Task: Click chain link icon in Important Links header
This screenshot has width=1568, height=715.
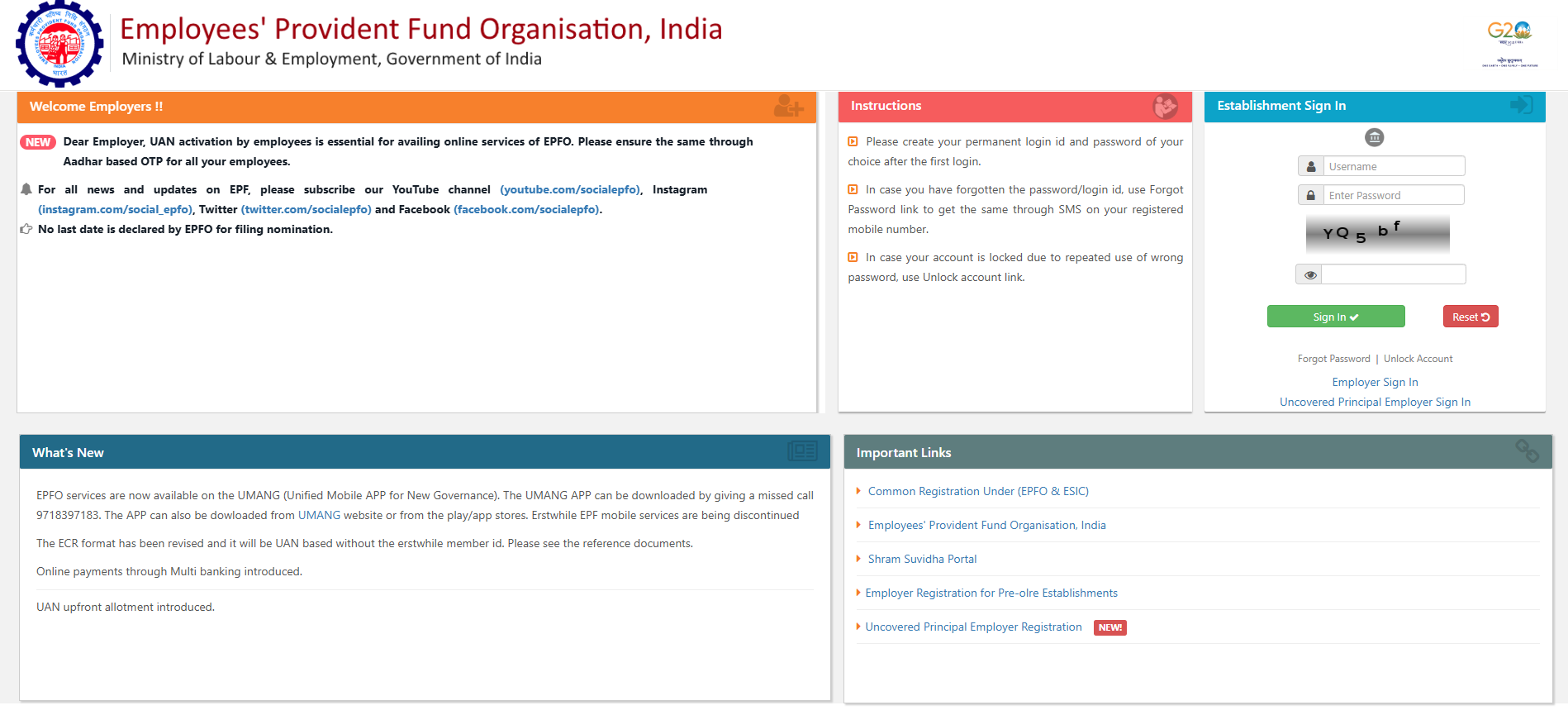Action: coord(1527,450)
